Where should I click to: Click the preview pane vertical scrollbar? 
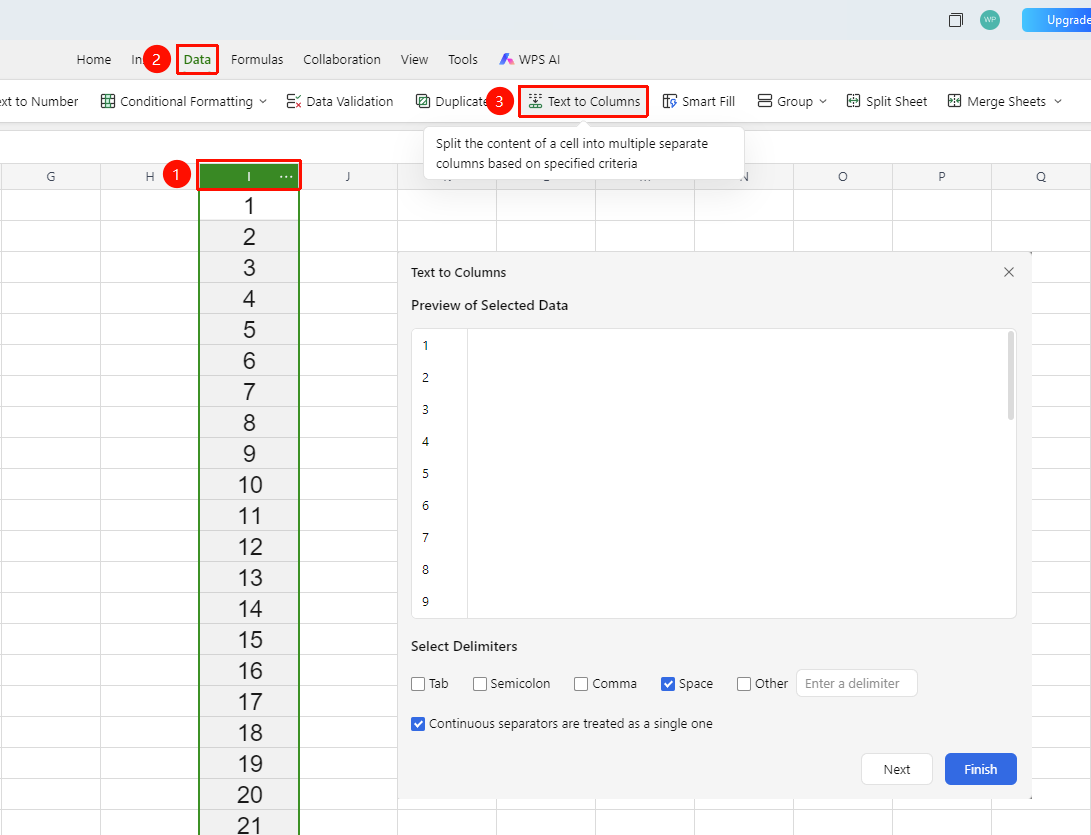(1011, 376)
